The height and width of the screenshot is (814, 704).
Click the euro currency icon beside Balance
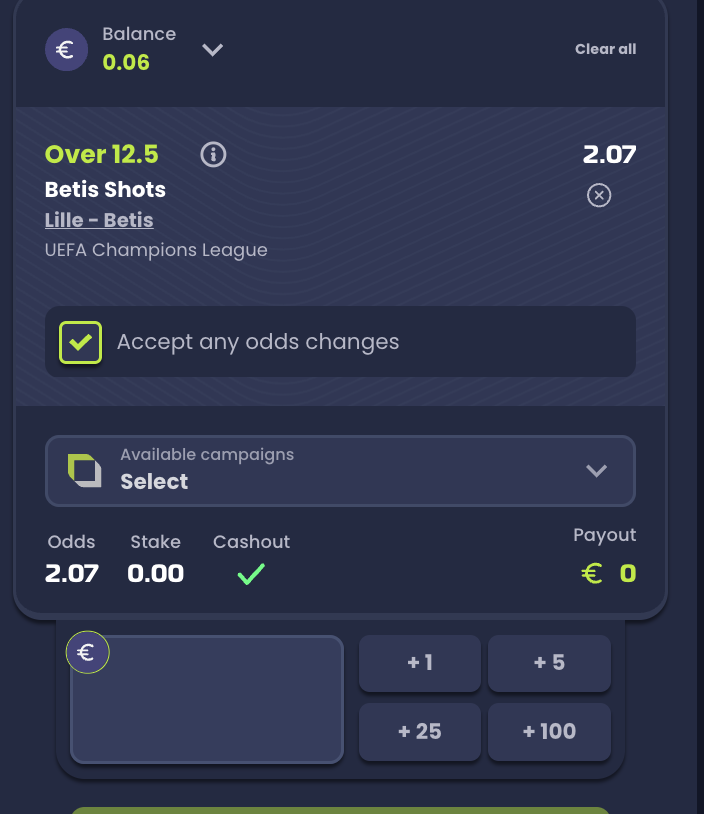66,49
